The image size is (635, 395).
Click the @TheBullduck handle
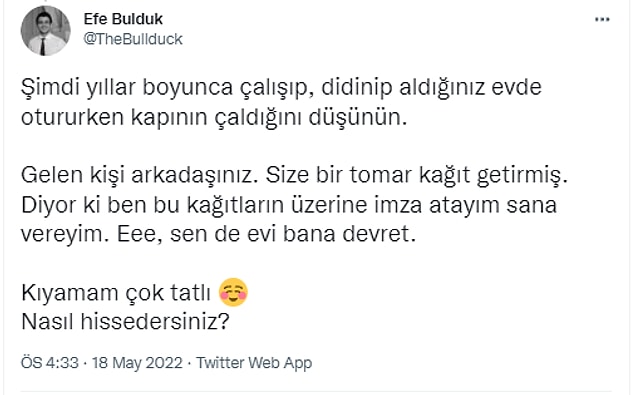coord(133,39)
